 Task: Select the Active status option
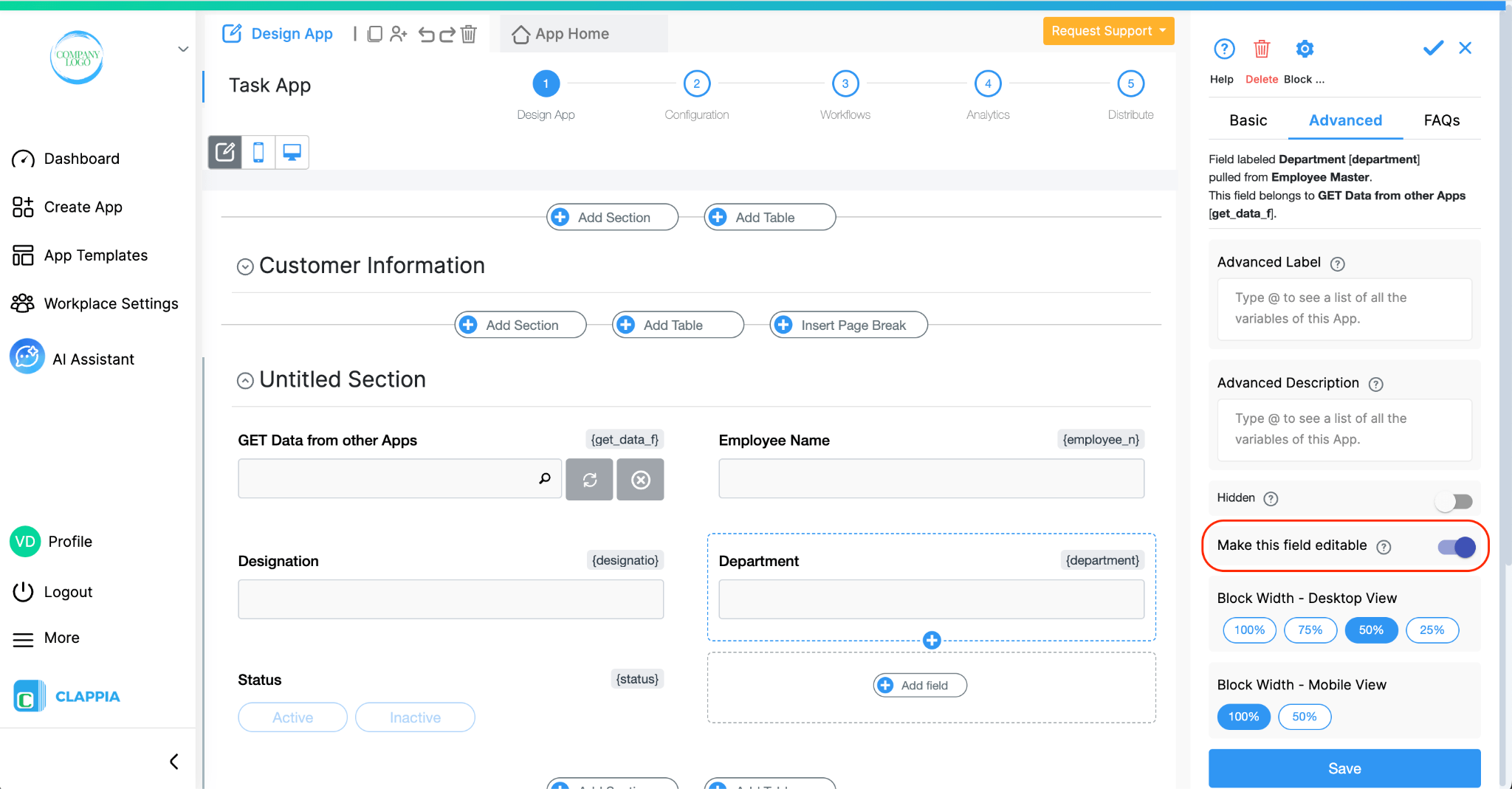pos(292,717)
